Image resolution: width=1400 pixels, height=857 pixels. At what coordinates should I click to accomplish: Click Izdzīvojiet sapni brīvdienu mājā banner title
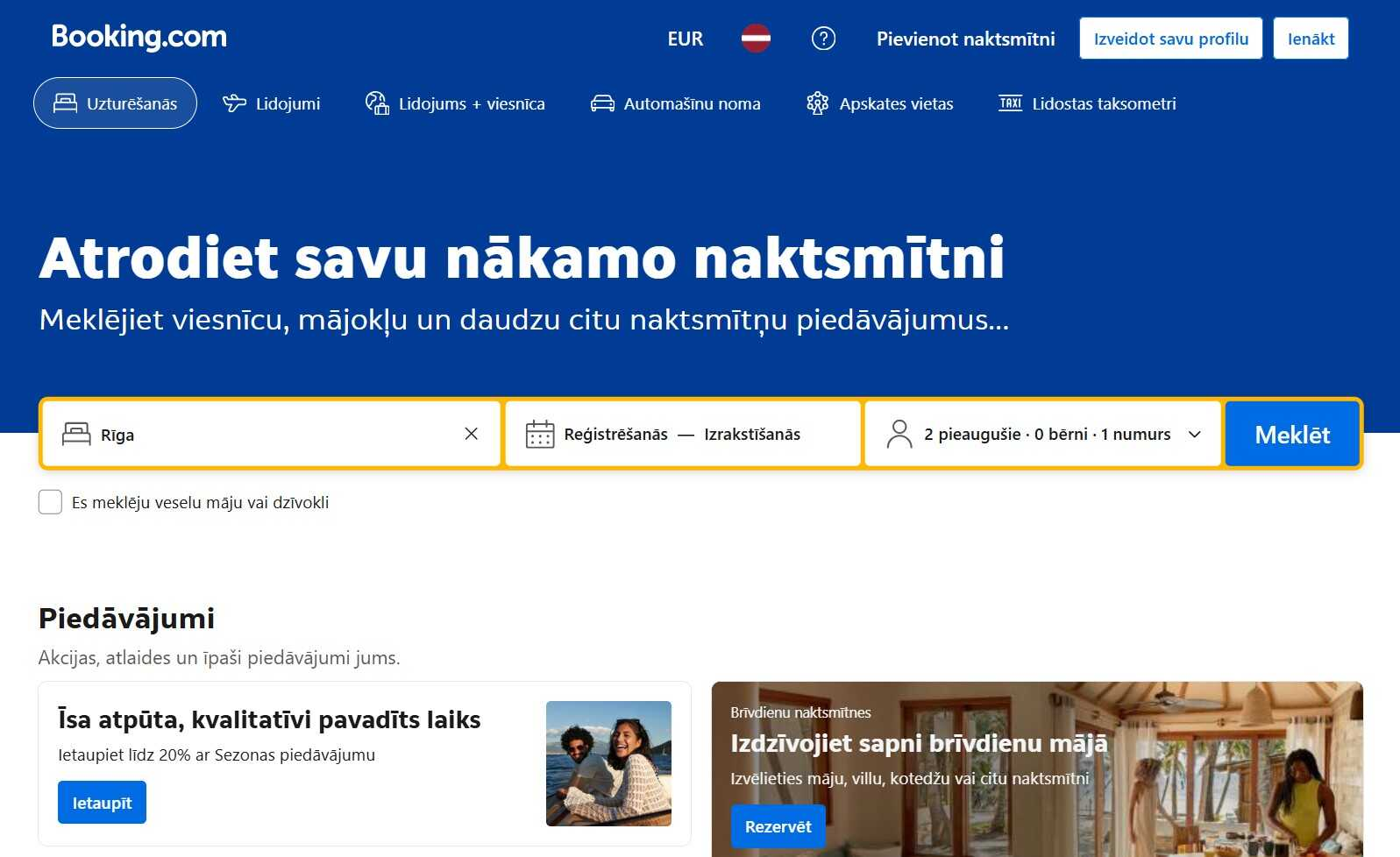pos(919,743)
